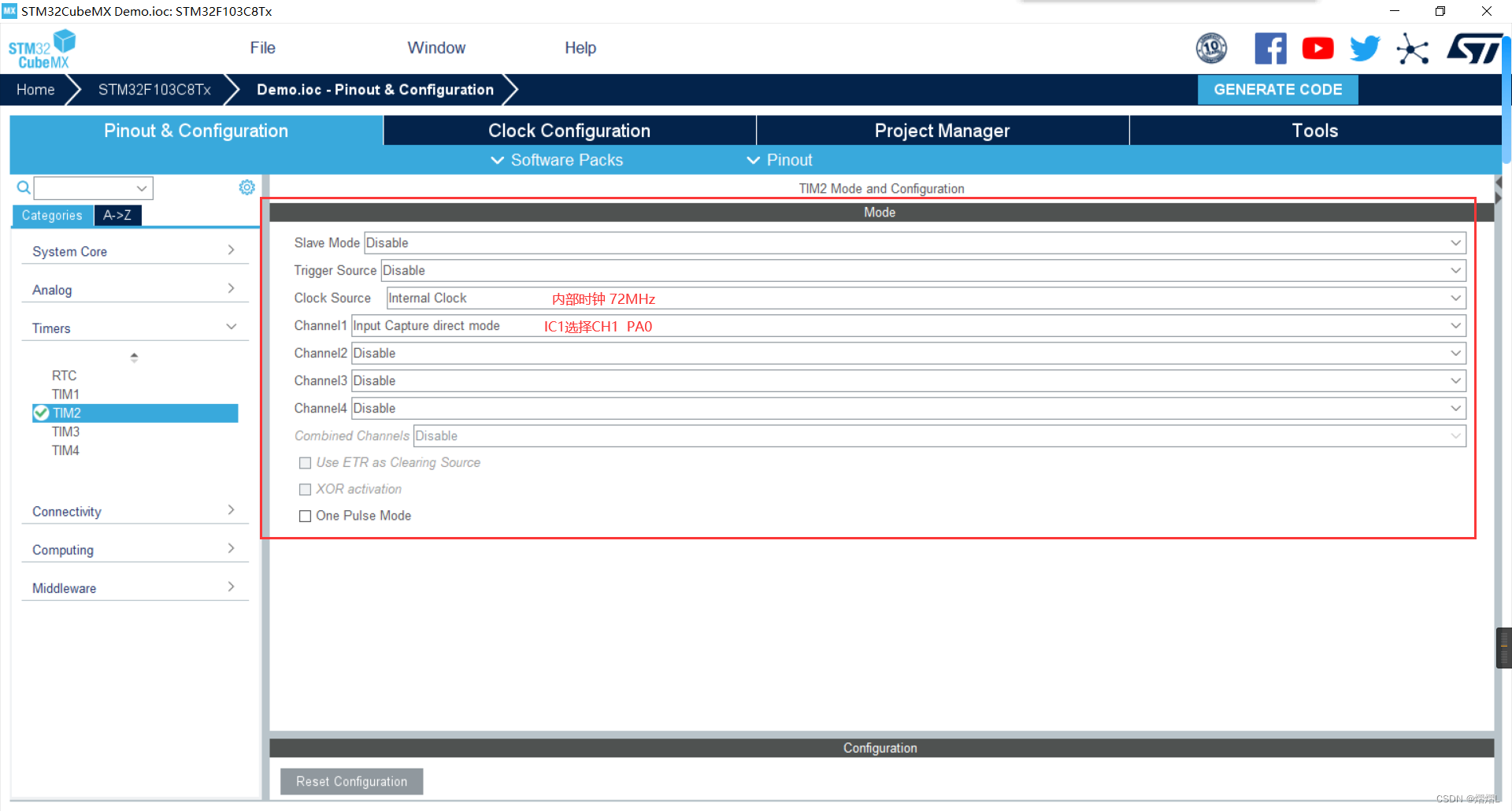1512x811 pixels.
Task: Collapse the Timers category
Action: coord(135,328)
